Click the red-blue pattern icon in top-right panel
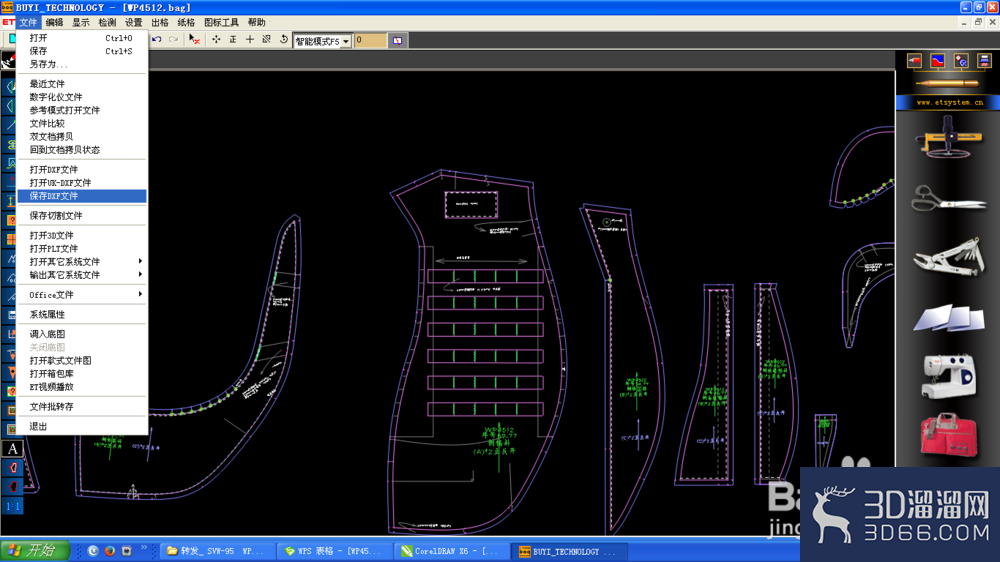The width and height of the screenshot is (1000, 562). point(938,61)
